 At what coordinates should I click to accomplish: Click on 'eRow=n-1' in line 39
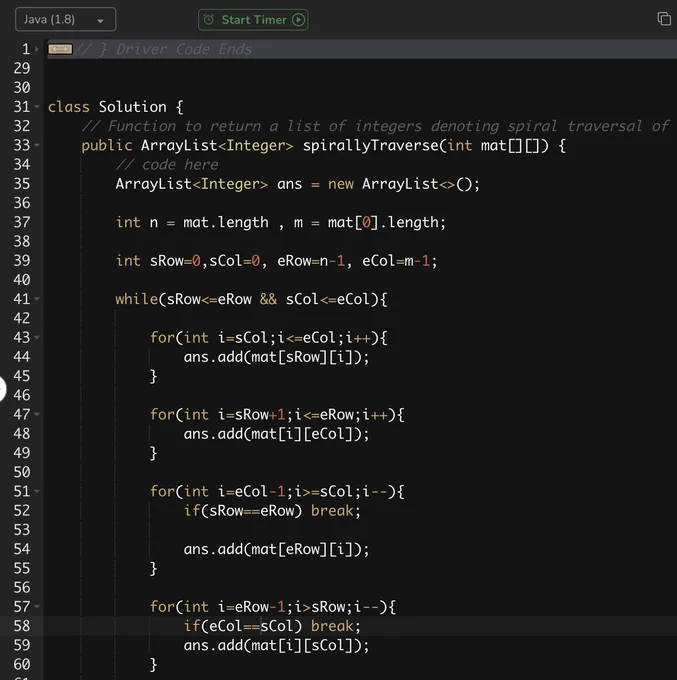[x=311, y=261]
